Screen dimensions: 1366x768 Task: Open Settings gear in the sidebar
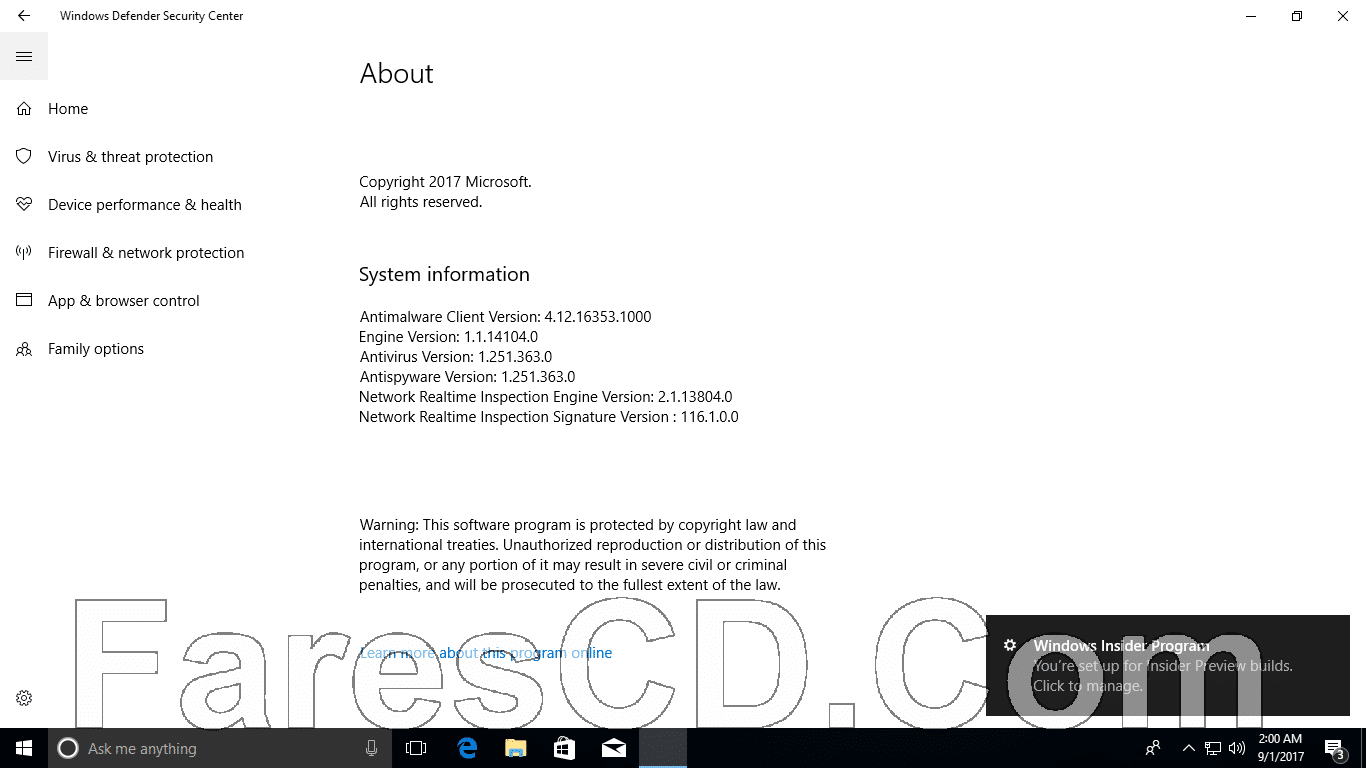click(x=24, y=698)
